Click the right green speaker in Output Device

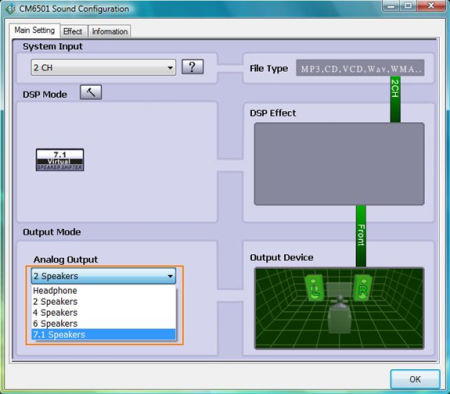pos(362,287)
